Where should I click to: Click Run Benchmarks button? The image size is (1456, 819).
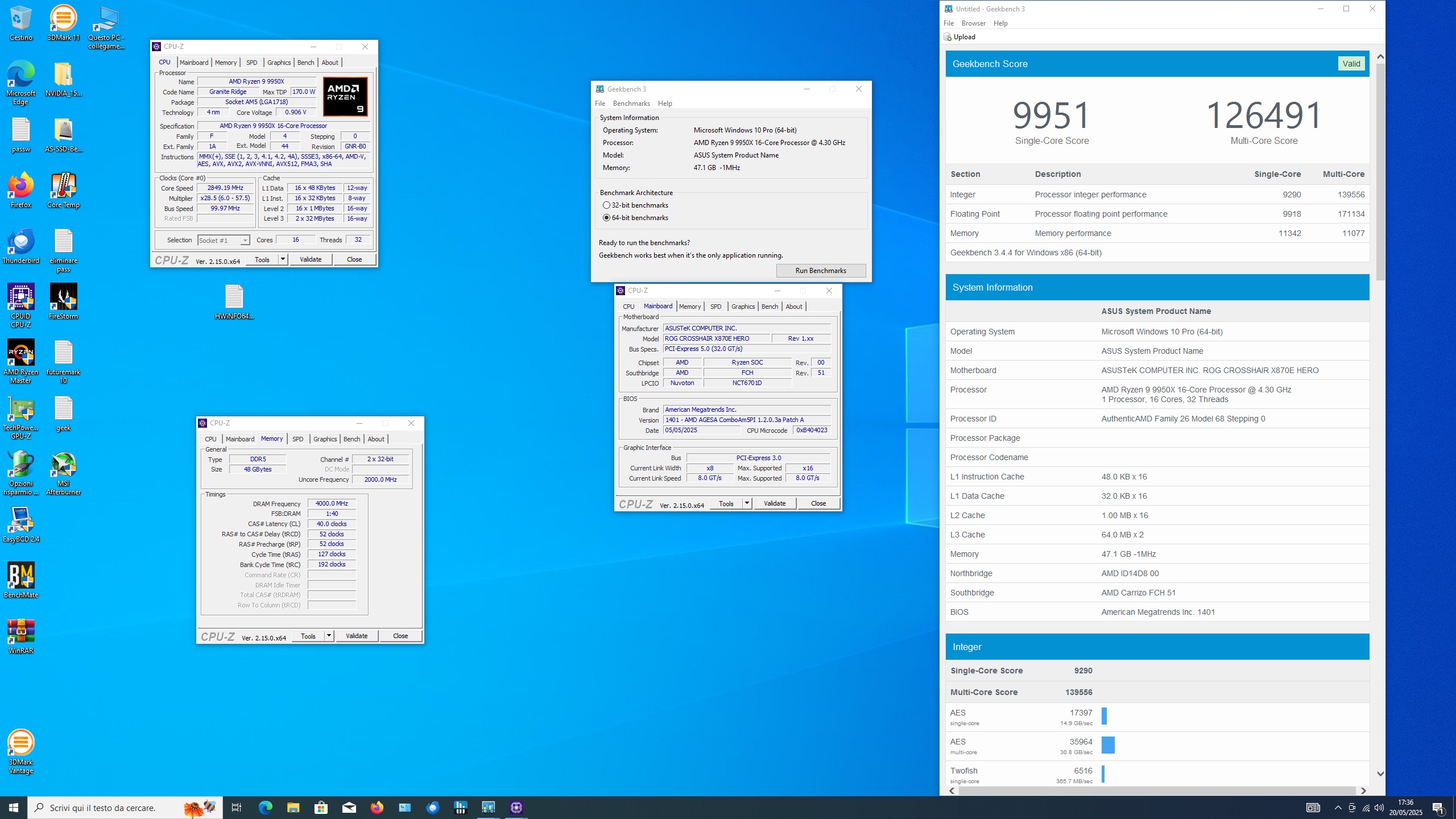click(821, 271)
